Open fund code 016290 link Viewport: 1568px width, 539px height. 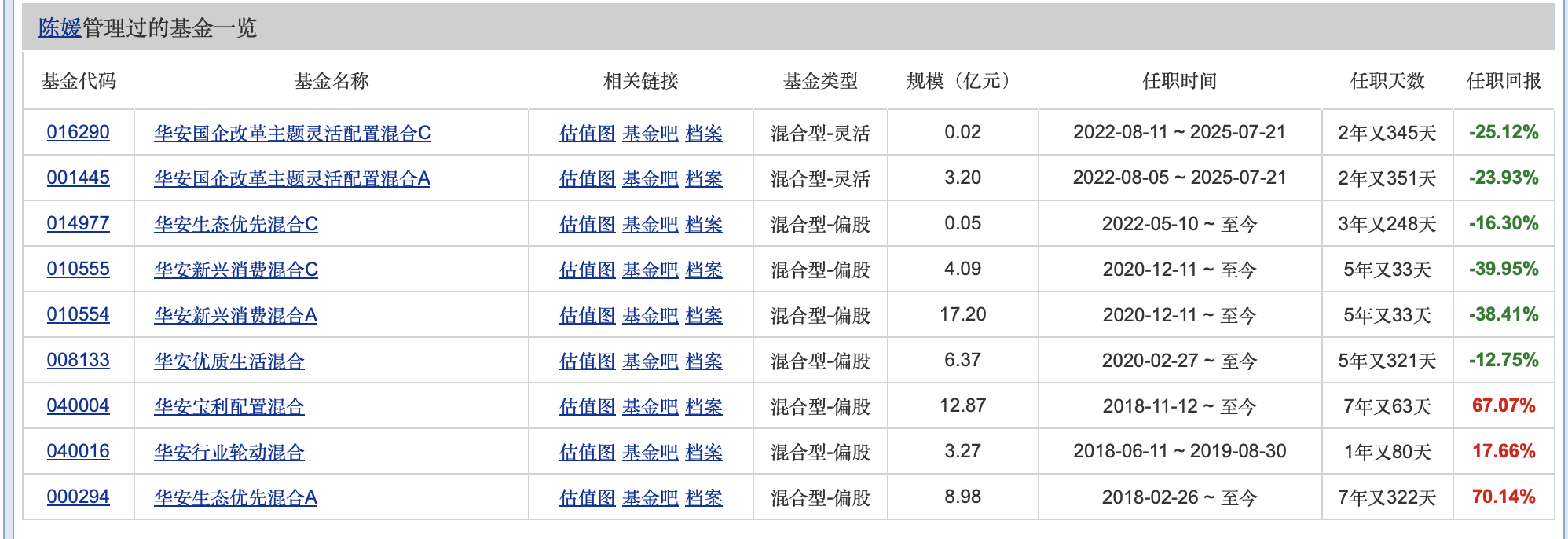pos(78,132)
